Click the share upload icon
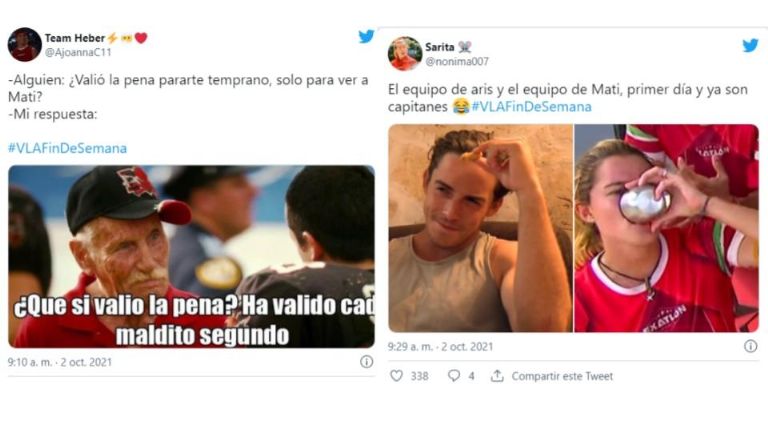This screenshot has width=768, height=432. click(497, 376)
